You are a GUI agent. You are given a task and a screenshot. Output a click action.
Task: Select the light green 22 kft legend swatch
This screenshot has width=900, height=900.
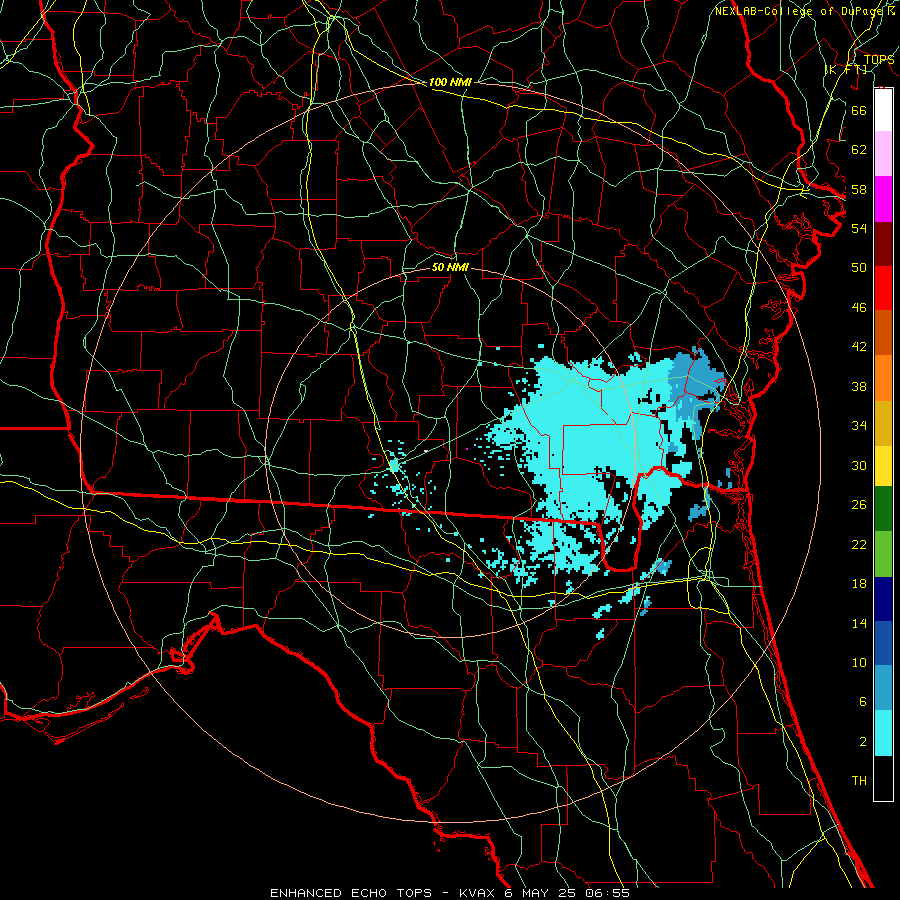pos(883,554)
